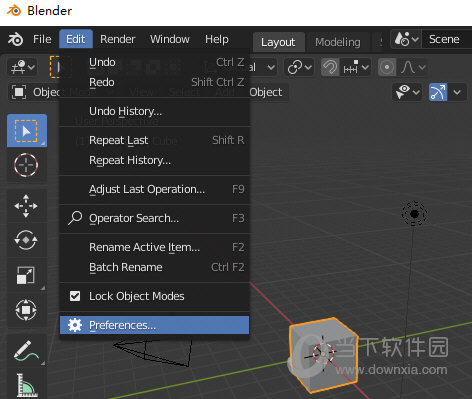Screen dimensions: 472x399
Task: Select the Transform tool
Action: pyautogui.click(x=26, y=310)
